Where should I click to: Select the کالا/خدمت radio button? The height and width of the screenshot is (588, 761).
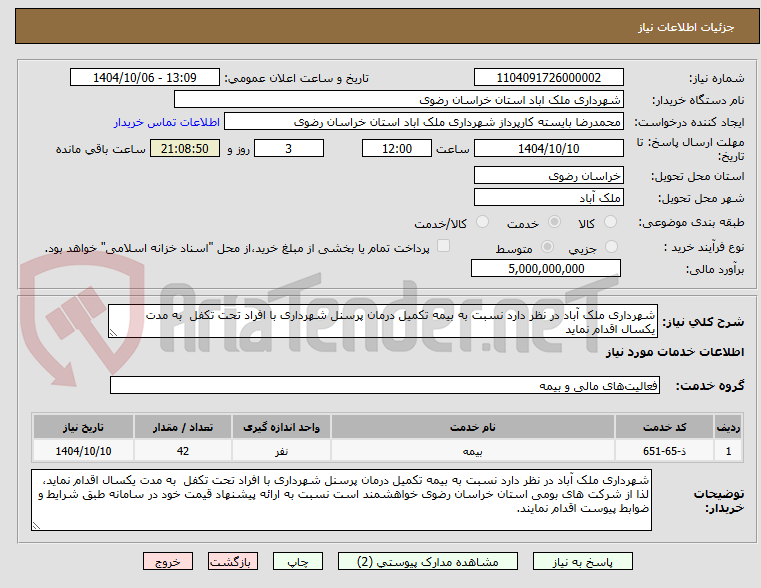click(x=482, y=222)
